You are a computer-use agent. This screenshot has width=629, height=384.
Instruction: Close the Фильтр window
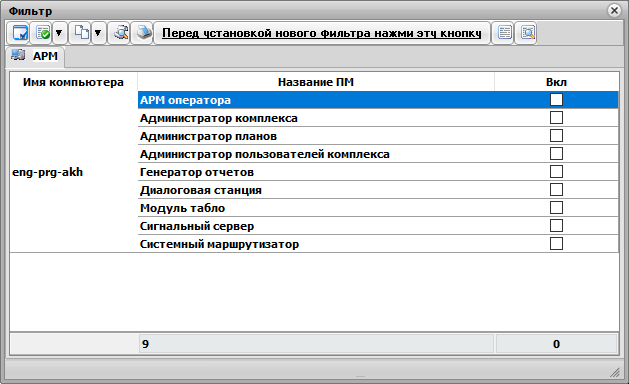[x=614, y=10]
